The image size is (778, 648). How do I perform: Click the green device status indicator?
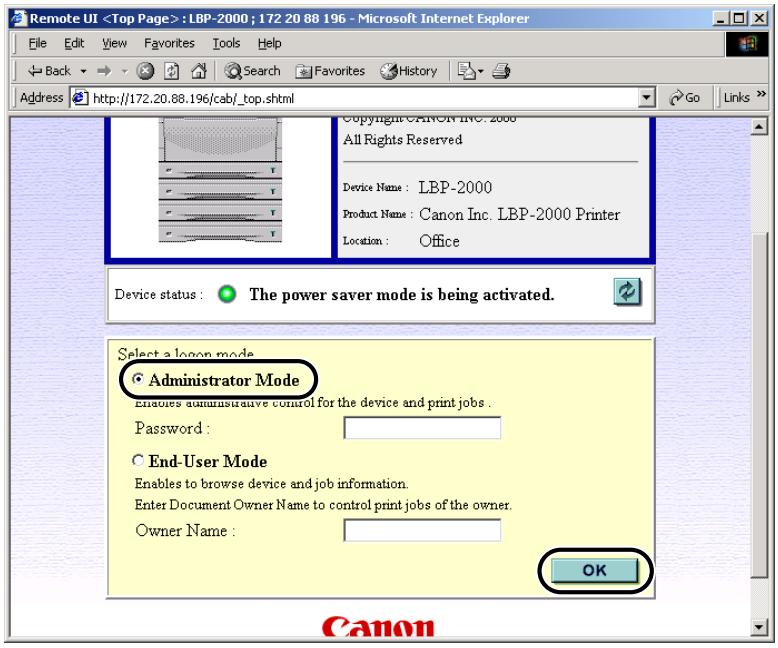click(227, 294)
